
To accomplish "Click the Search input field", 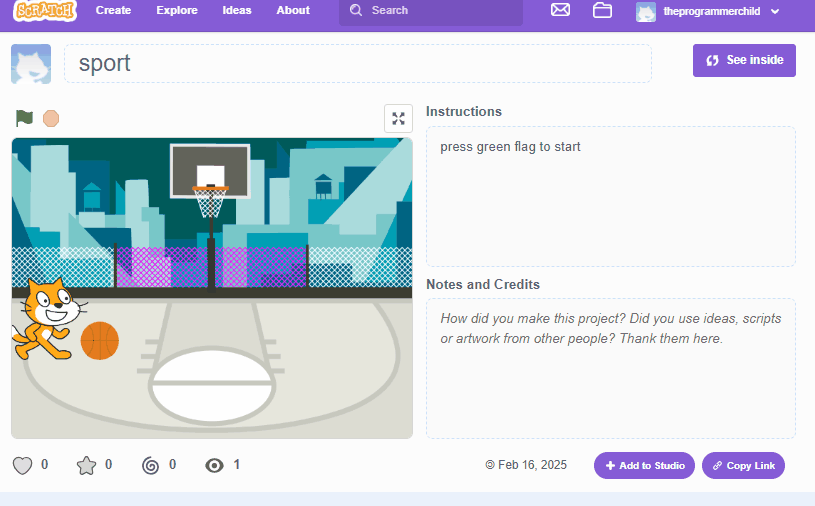I will coord(431,11).
